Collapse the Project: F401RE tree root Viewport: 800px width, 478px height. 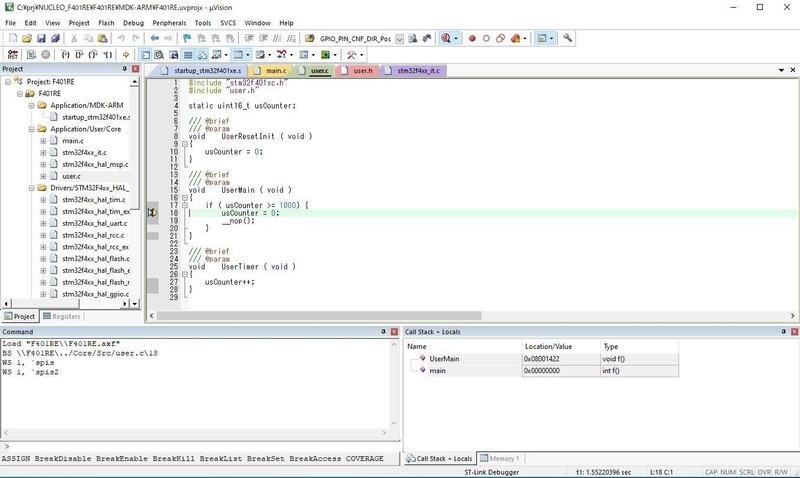(x=8, y=82)
